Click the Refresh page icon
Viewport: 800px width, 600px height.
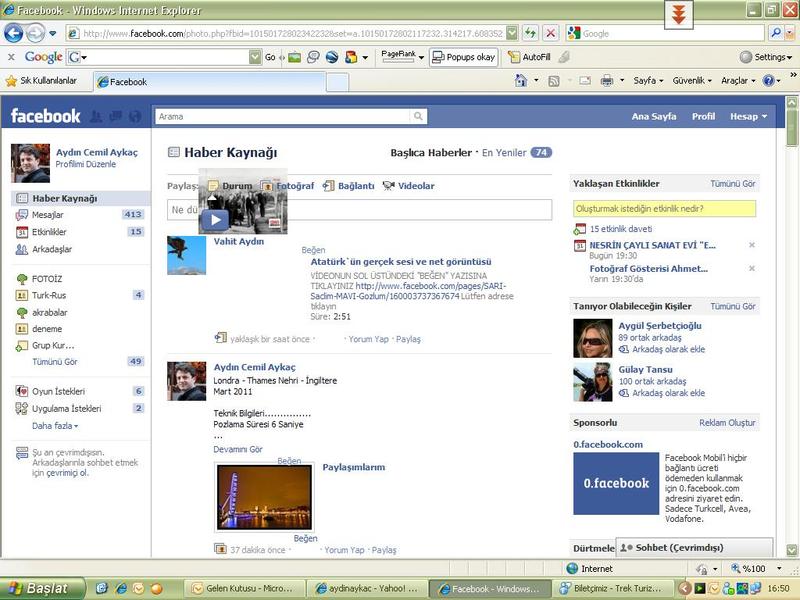(x=531, y=34)
